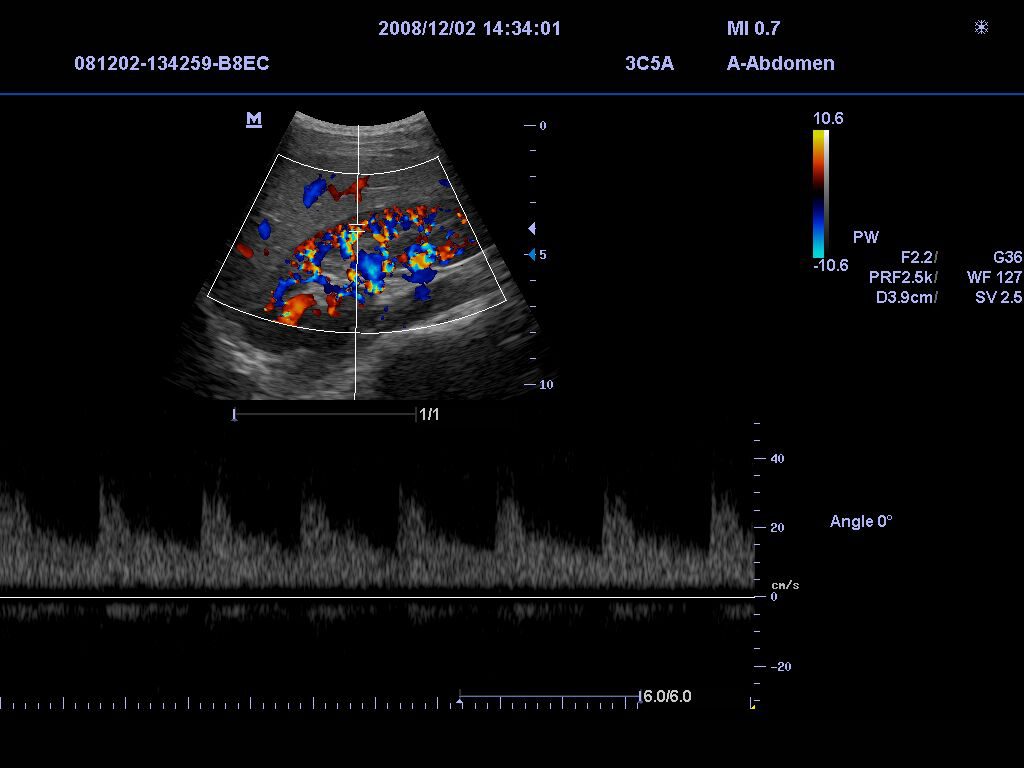Click the M orientation marker
The image size is (1024, 768).
point(254,120)
